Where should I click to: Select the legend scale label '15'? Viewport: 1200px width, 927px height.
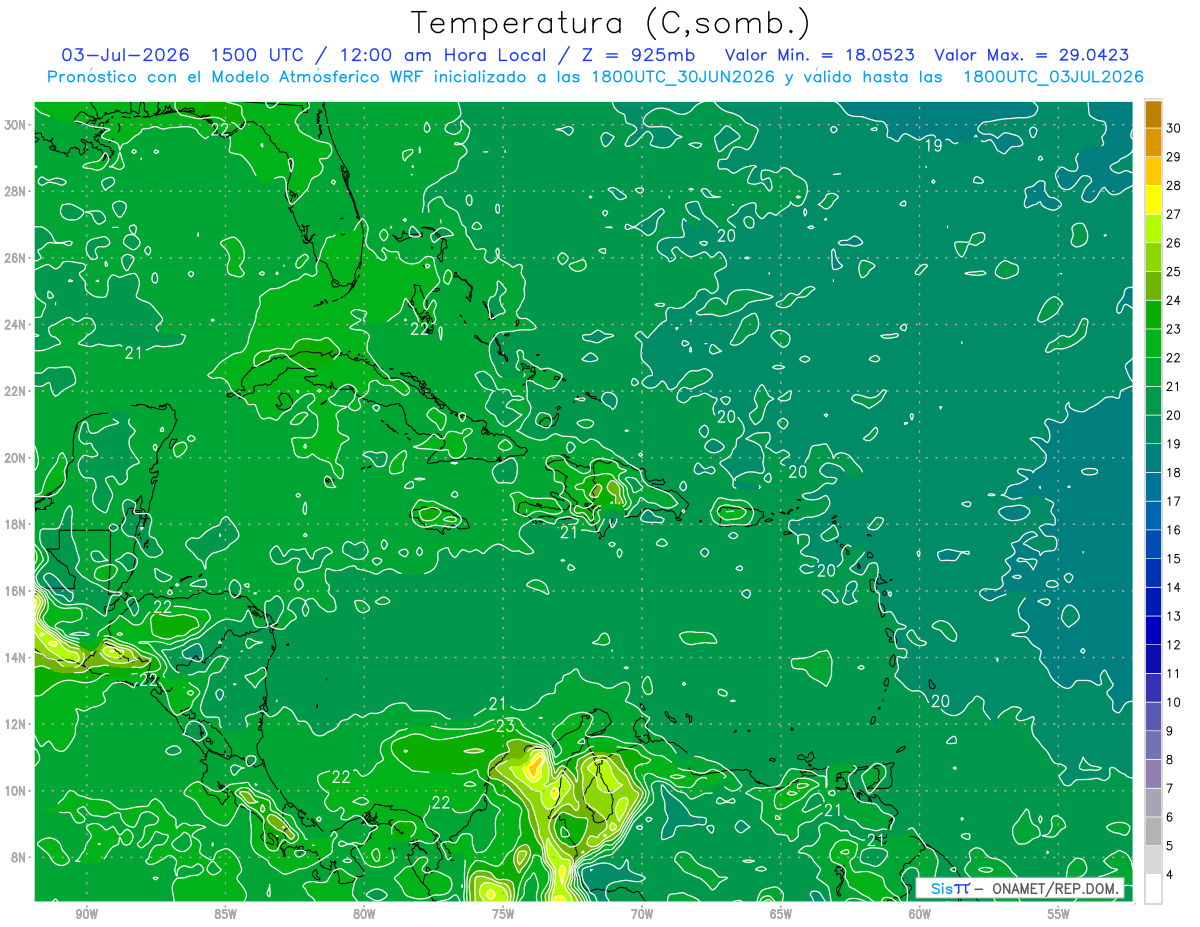pos(1174,558)
